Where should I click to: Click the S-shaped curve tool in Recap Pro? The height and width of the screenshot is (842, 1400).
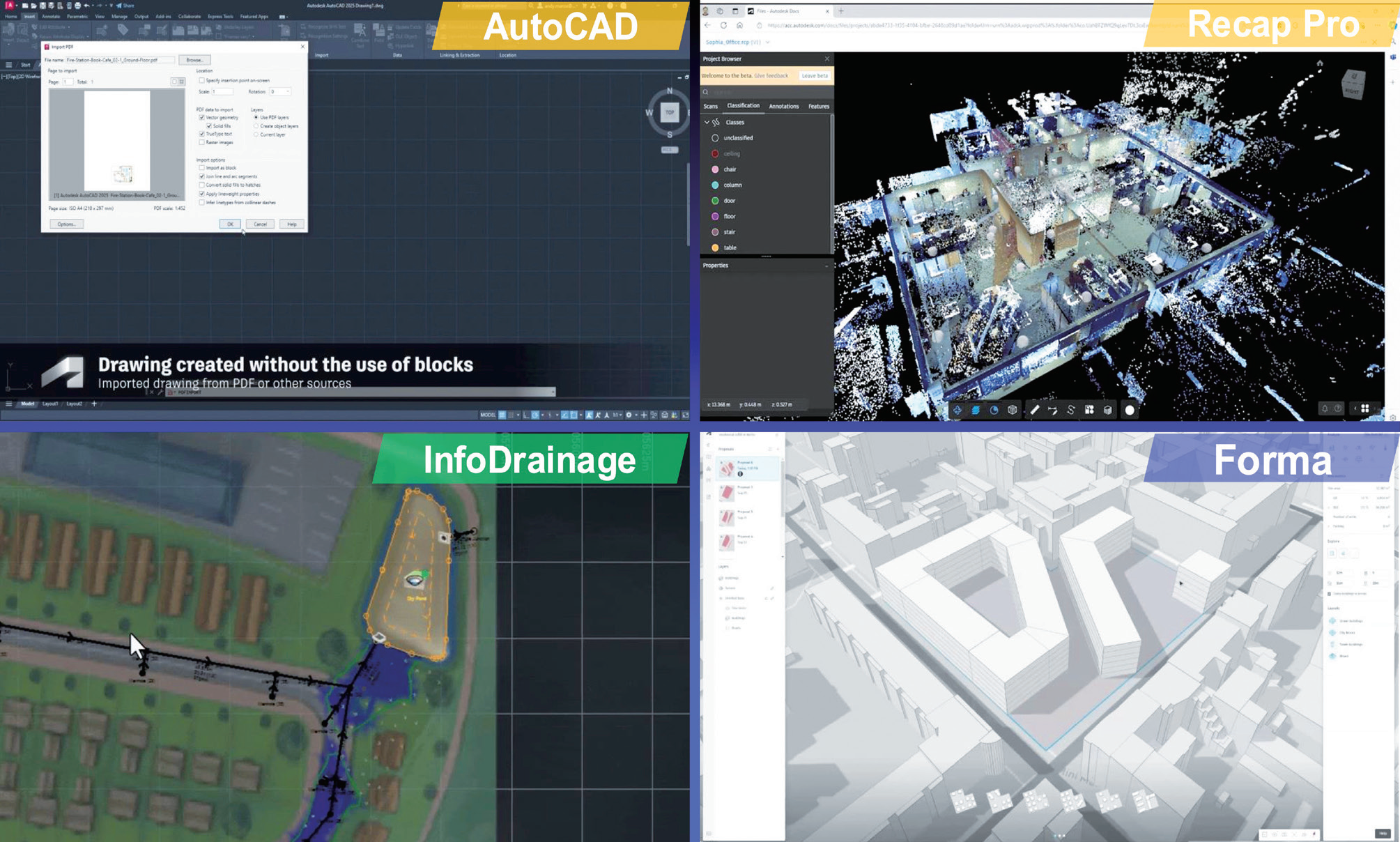[x=1071, y=410]
